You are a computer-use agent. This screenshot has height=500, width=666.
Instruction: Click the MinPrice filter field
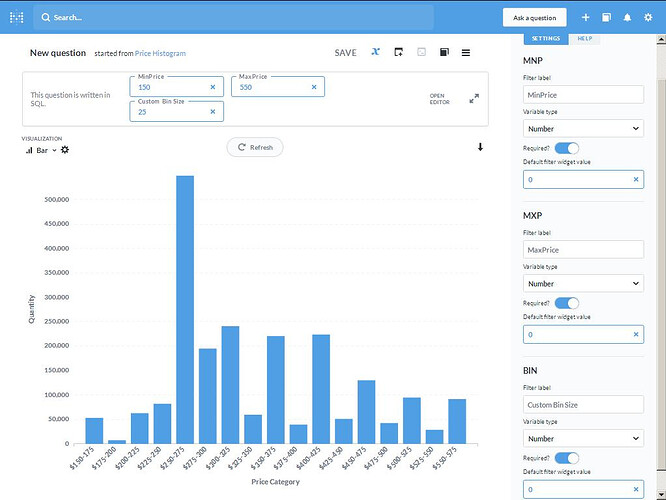[176, 87]
